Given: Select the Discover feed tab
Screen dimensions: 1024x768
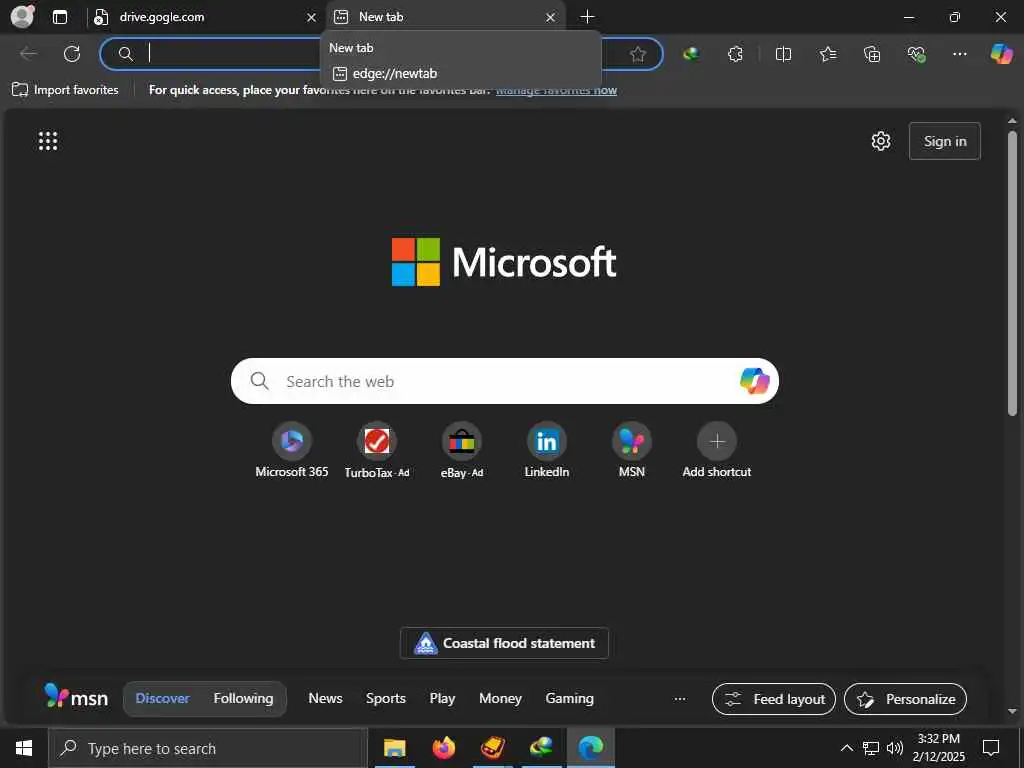Looking at the screenshot, I should click(162, 698).
